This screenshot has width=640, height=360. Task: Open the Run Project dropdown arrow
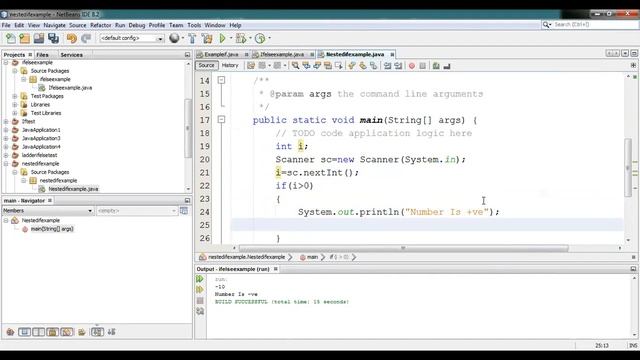click(231, 38)
